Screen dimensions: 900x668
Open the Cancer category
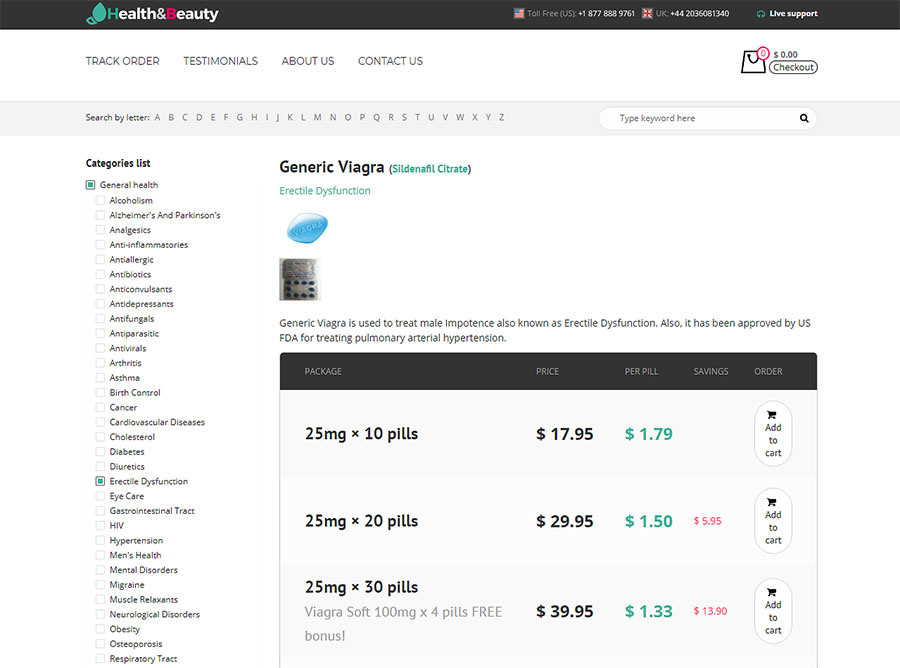[123, 407]
